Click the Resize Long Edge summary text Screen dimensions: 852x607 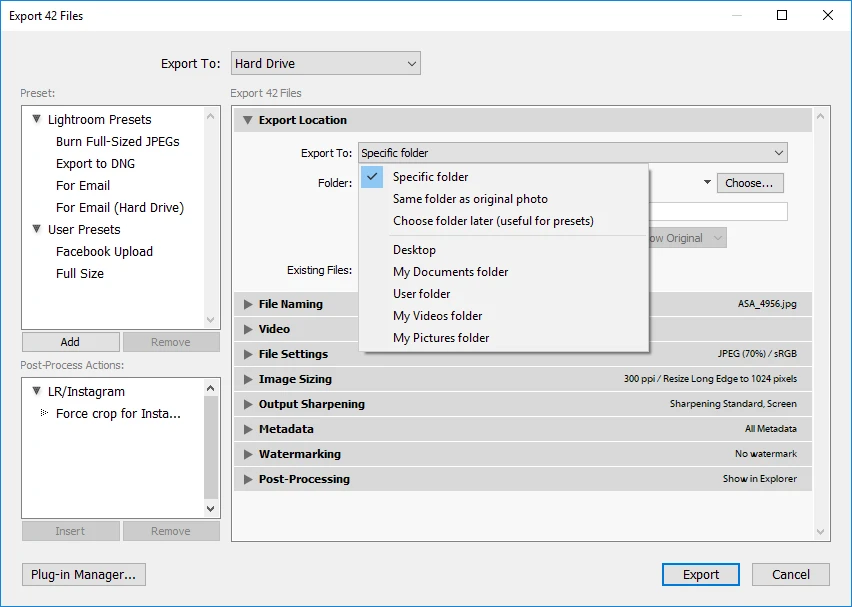(x=710, y=379)
